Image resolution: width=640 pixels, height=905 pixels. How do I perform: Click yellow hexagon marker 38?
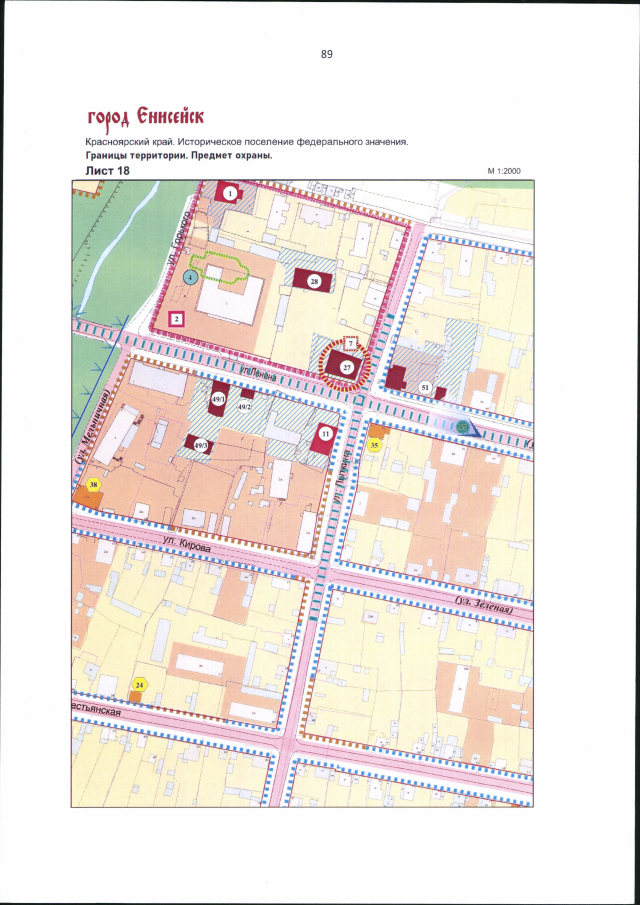(93, 485)
